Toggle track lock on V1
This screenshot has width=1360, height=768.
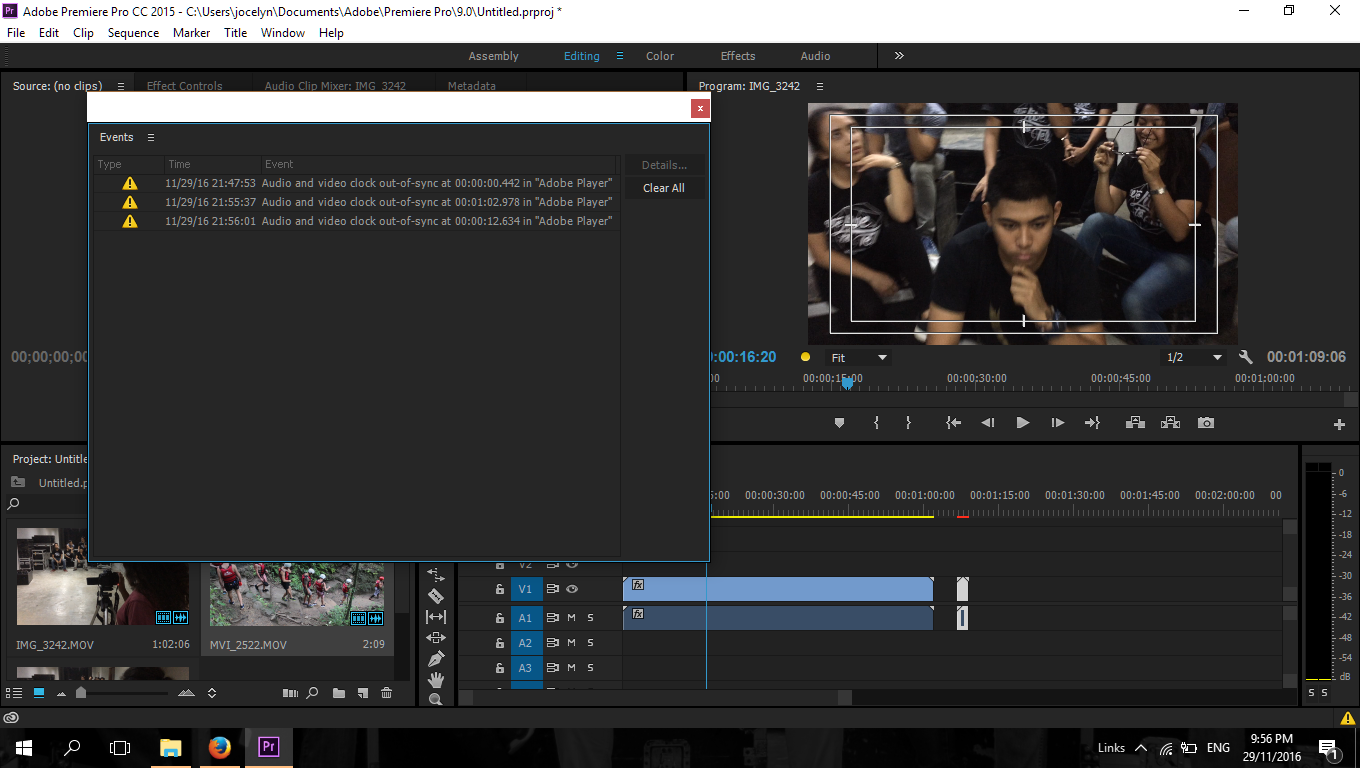(499, 590)
